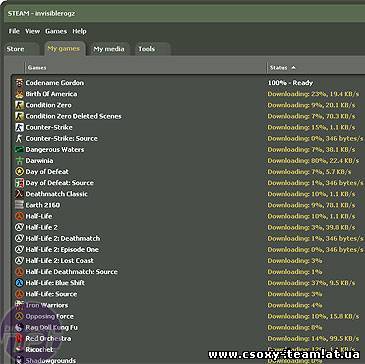Open the View menu
The width and height of the screenshot is (365, 364).
pyautogui.click(x=33, y=31)
